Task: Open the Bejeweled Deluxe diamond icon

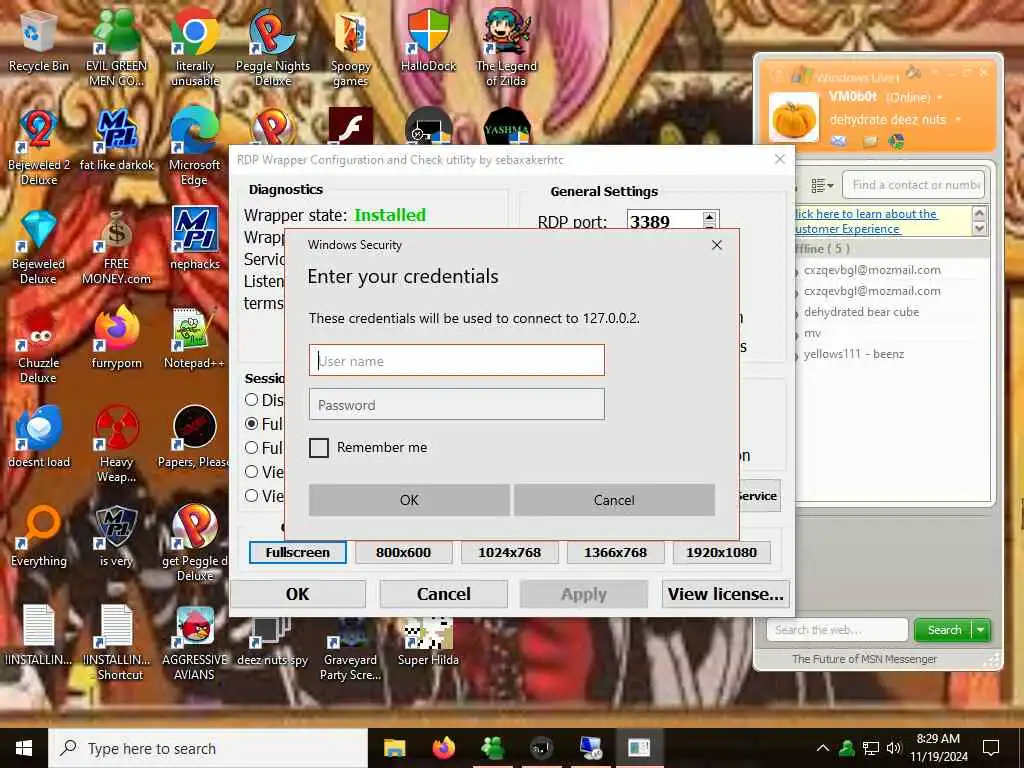Action: pyautogui.click(x=39, y=247)
